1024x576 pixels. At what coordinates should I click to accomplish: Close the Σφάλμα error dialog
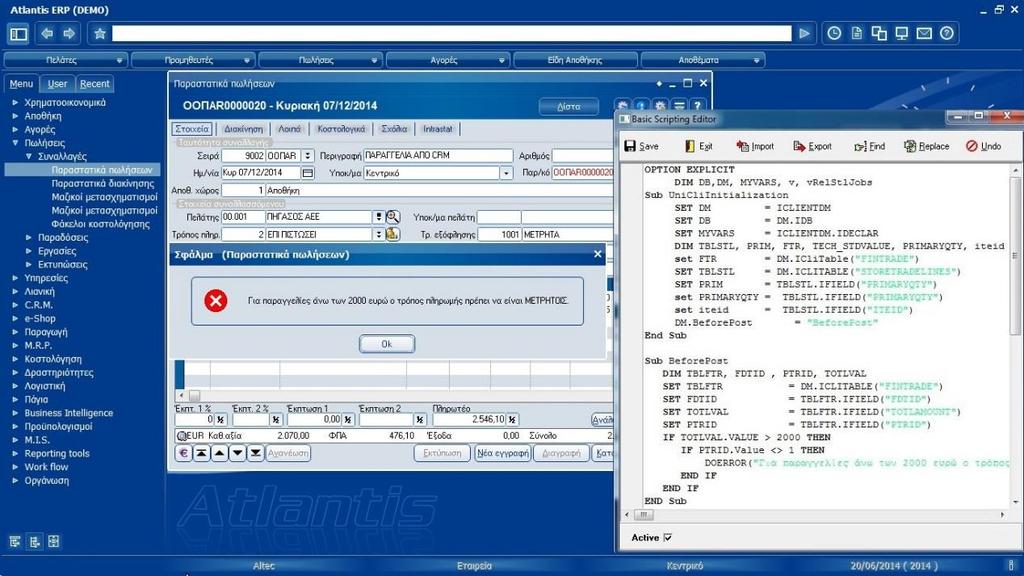click(598, 254)
